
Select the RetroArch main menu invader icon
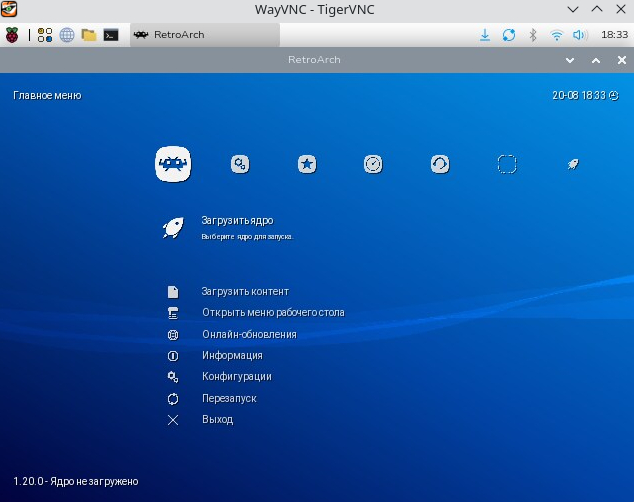click(x=173, y=164)
